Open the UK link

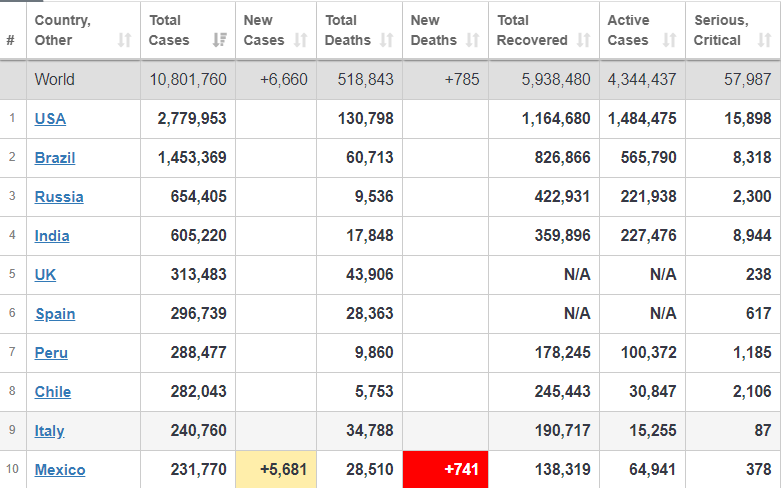click(x=45, y=275)
